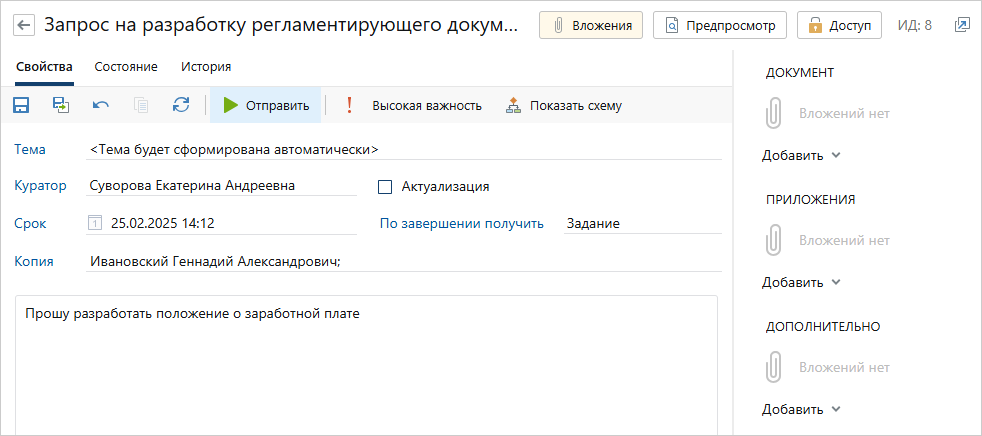Click the refresh icon in toolbar

tap(181, 105)
